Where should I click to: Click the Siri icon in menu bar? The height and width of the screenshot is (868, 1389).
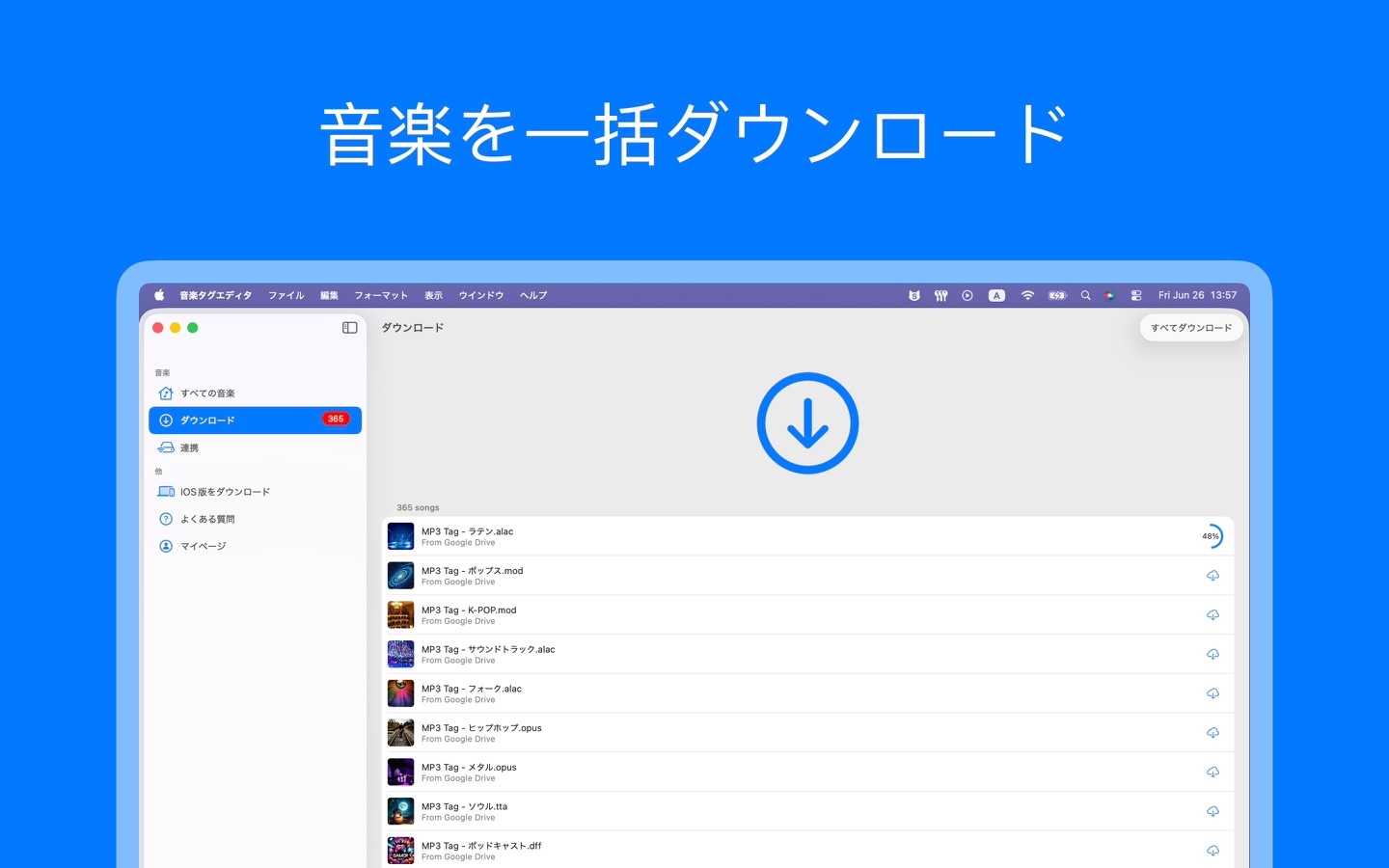point(1110,295)
